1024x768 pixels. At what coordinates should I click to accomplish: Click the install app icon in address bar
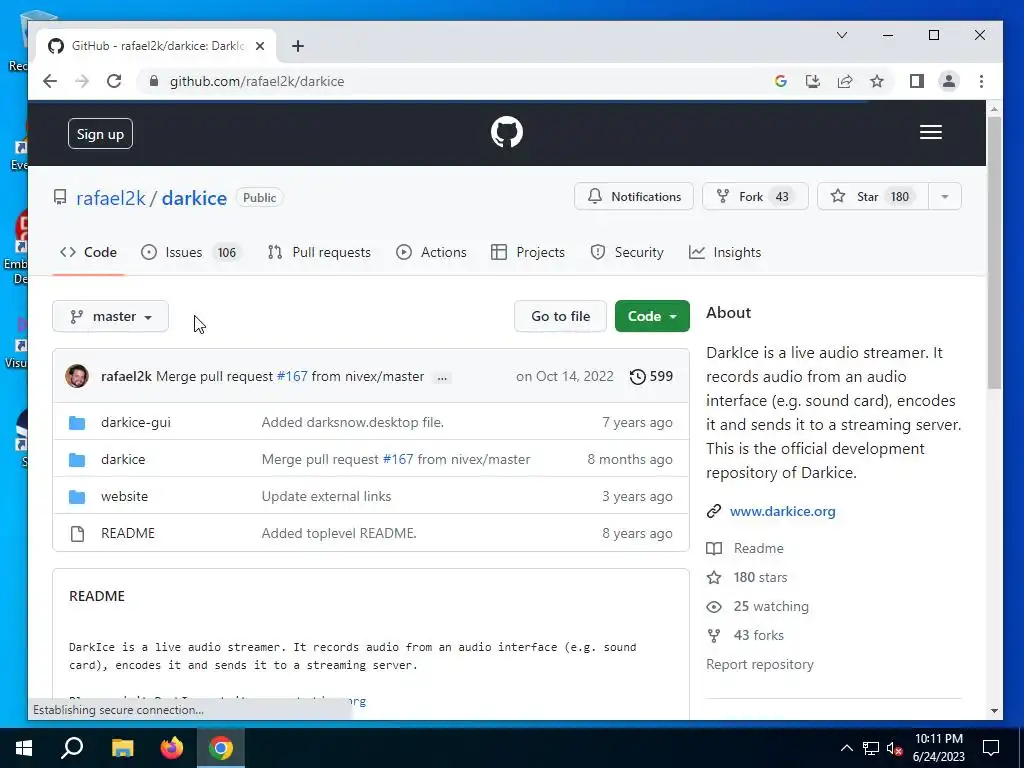tap(812, 81)
